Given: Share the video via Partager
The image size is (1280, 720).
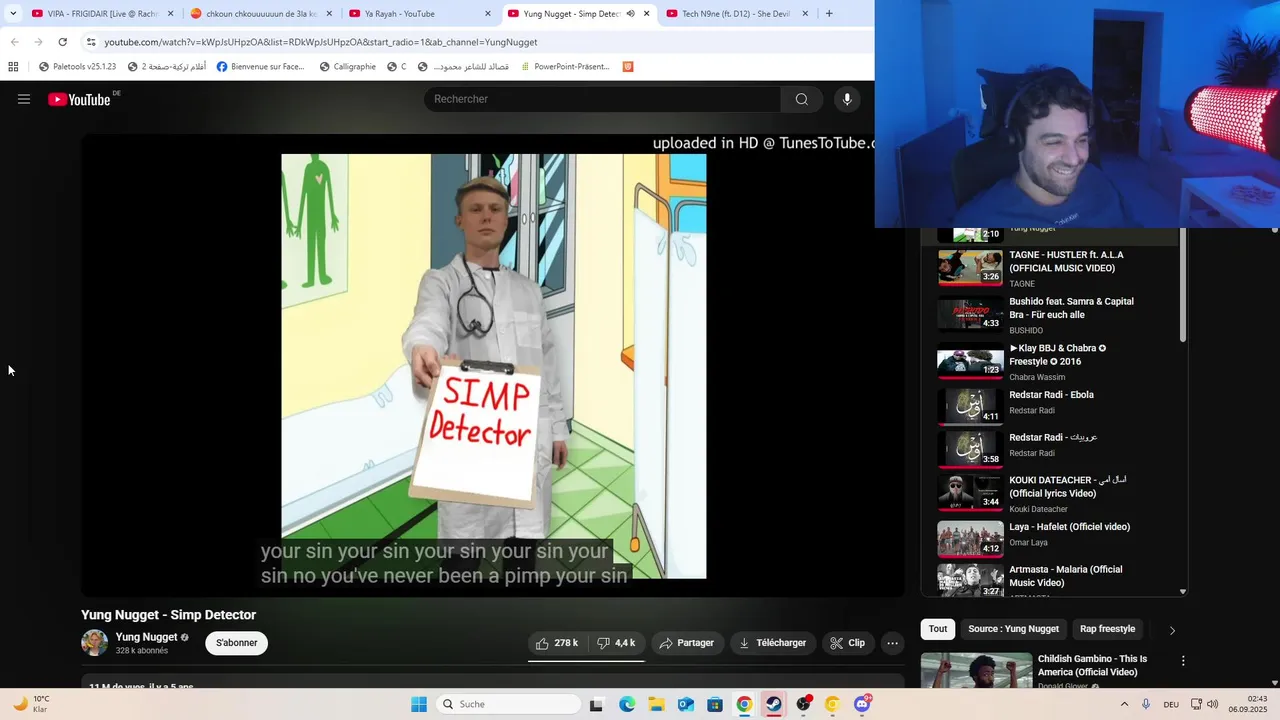Looking at the screenshot, I should 687,643.
